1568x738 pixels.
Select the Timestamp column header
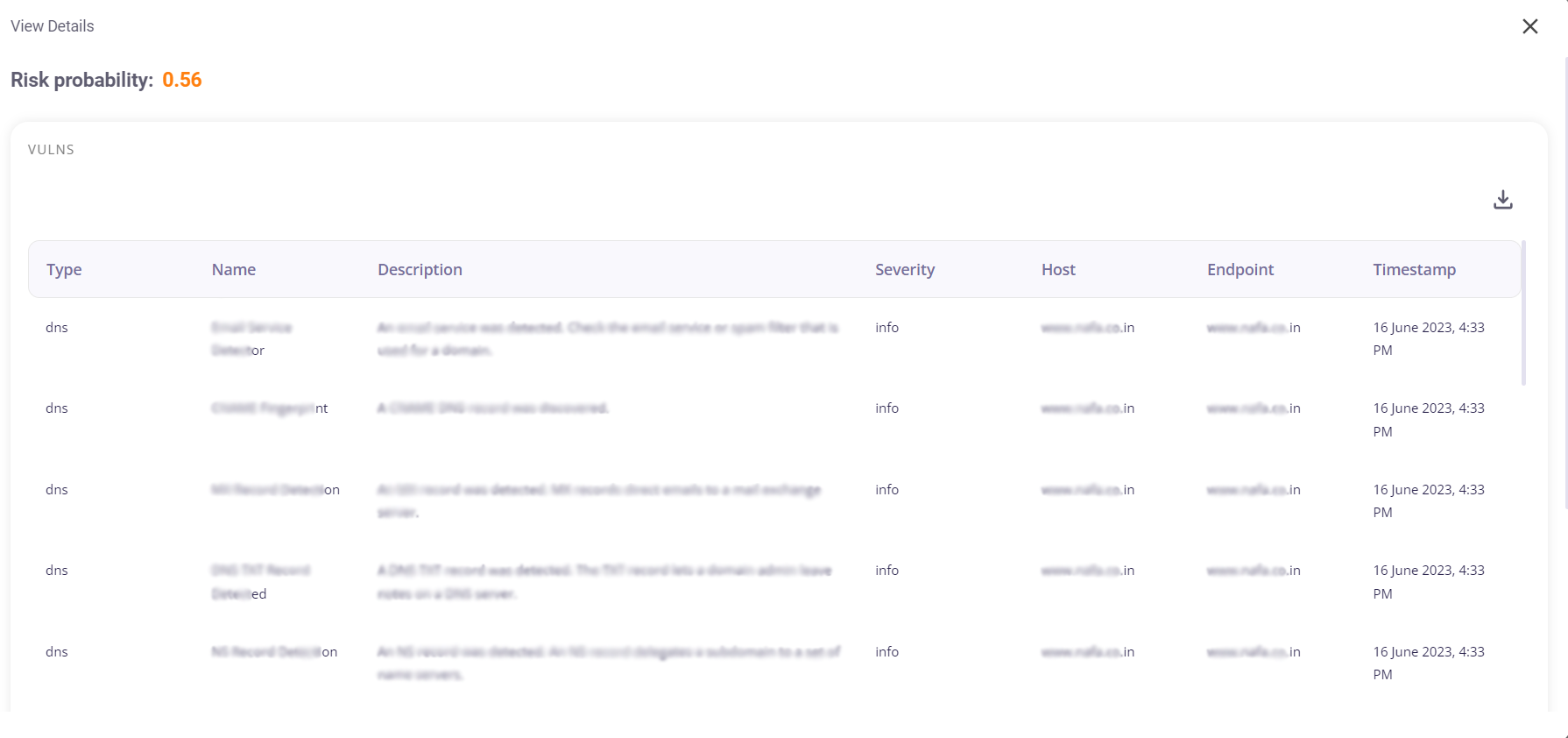[1414, 270]
